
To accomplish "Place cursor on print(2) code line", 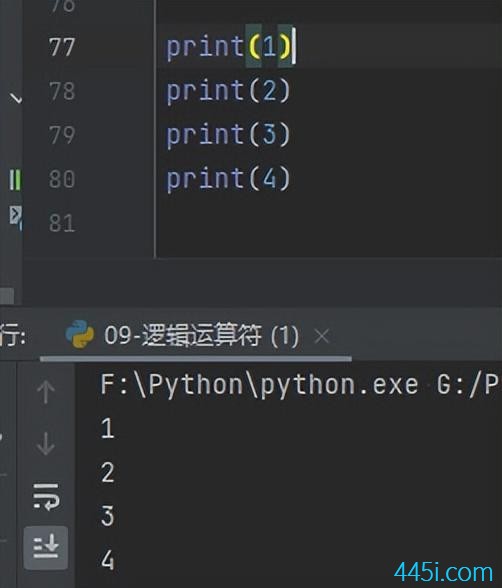I will point(228,91).
